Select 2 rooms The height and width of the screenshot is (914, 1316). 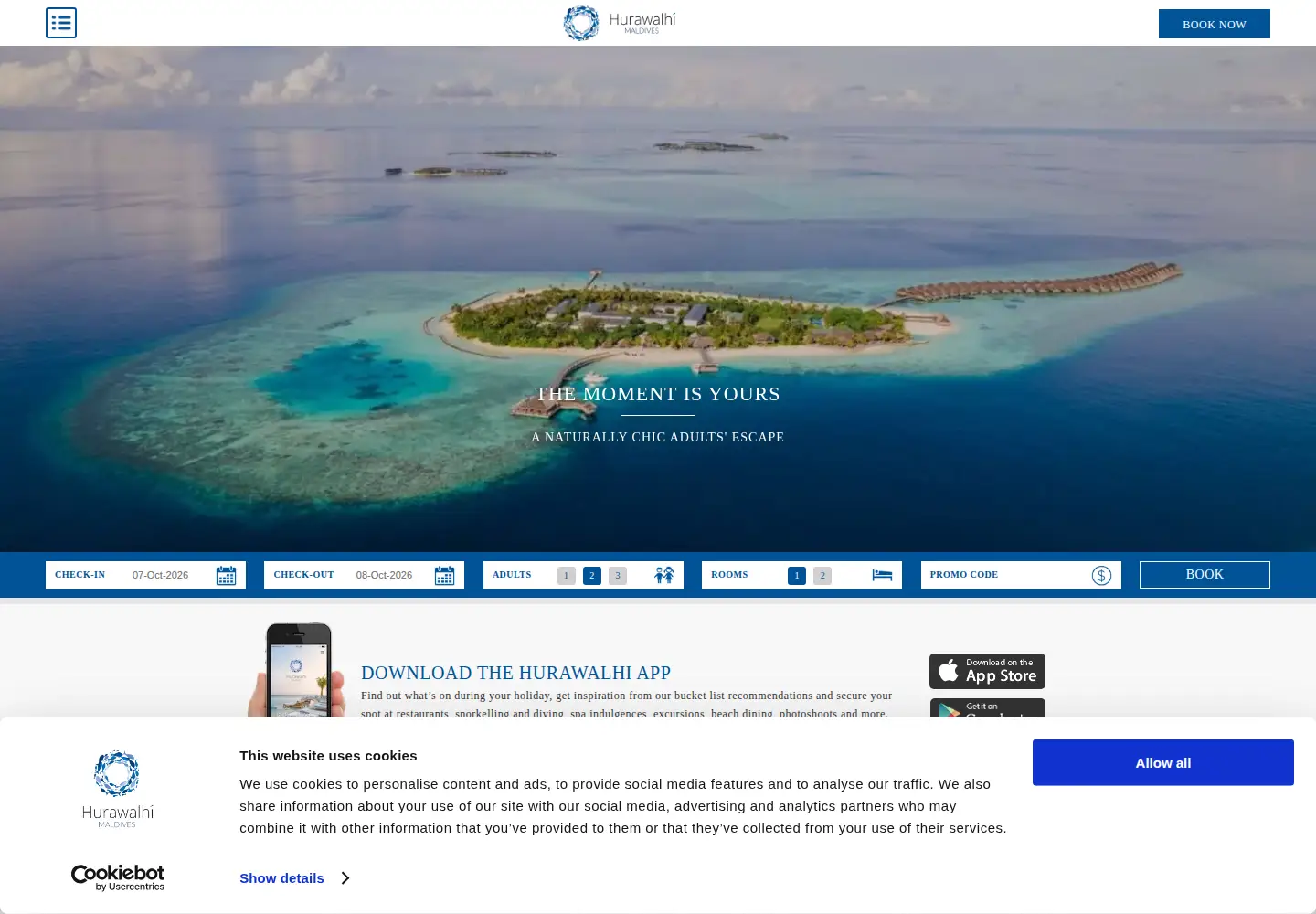[x=822, y=575]
